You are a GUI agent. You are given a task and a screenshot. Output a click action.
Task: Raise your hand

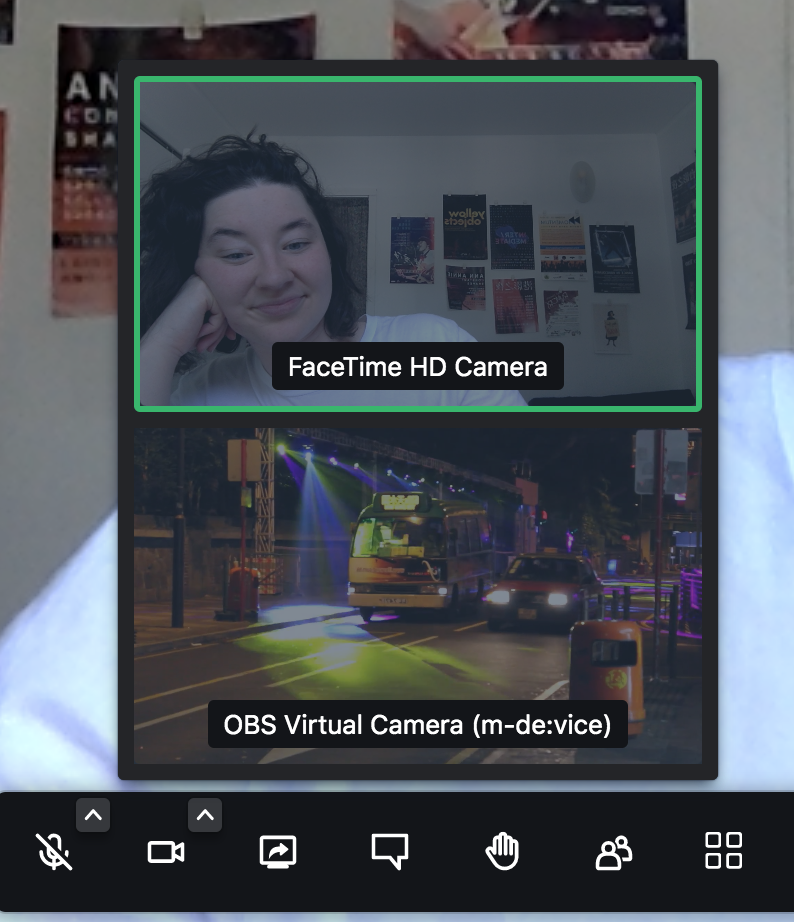tap(502, 851)
